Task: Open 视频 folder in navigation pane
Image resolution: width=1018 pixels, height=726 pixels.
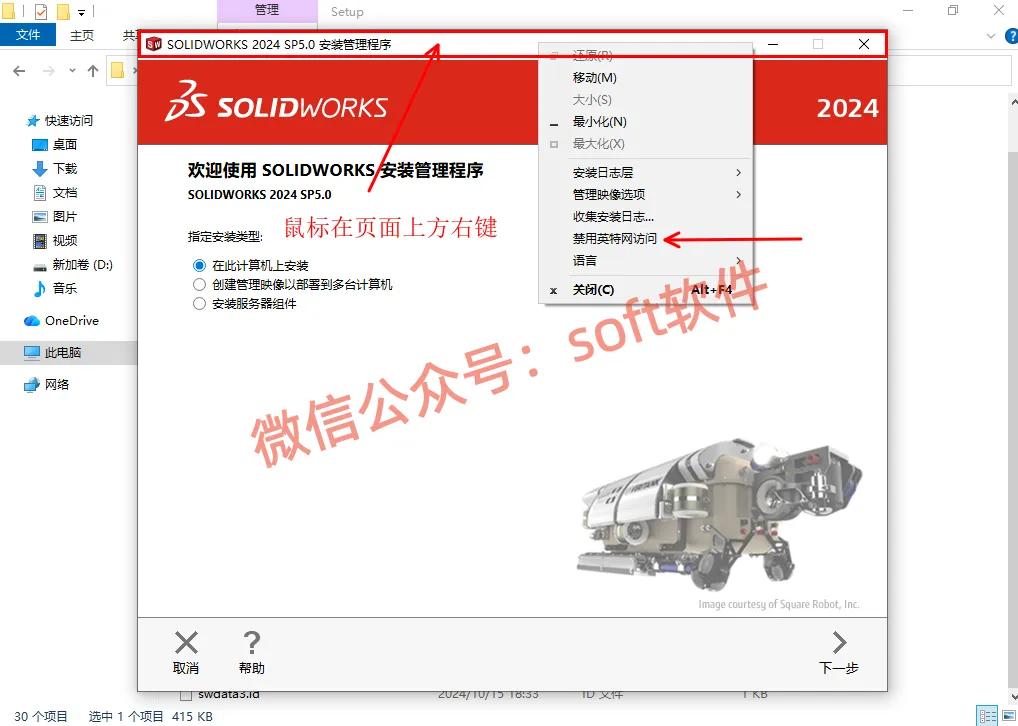Action: click(64, 240)
